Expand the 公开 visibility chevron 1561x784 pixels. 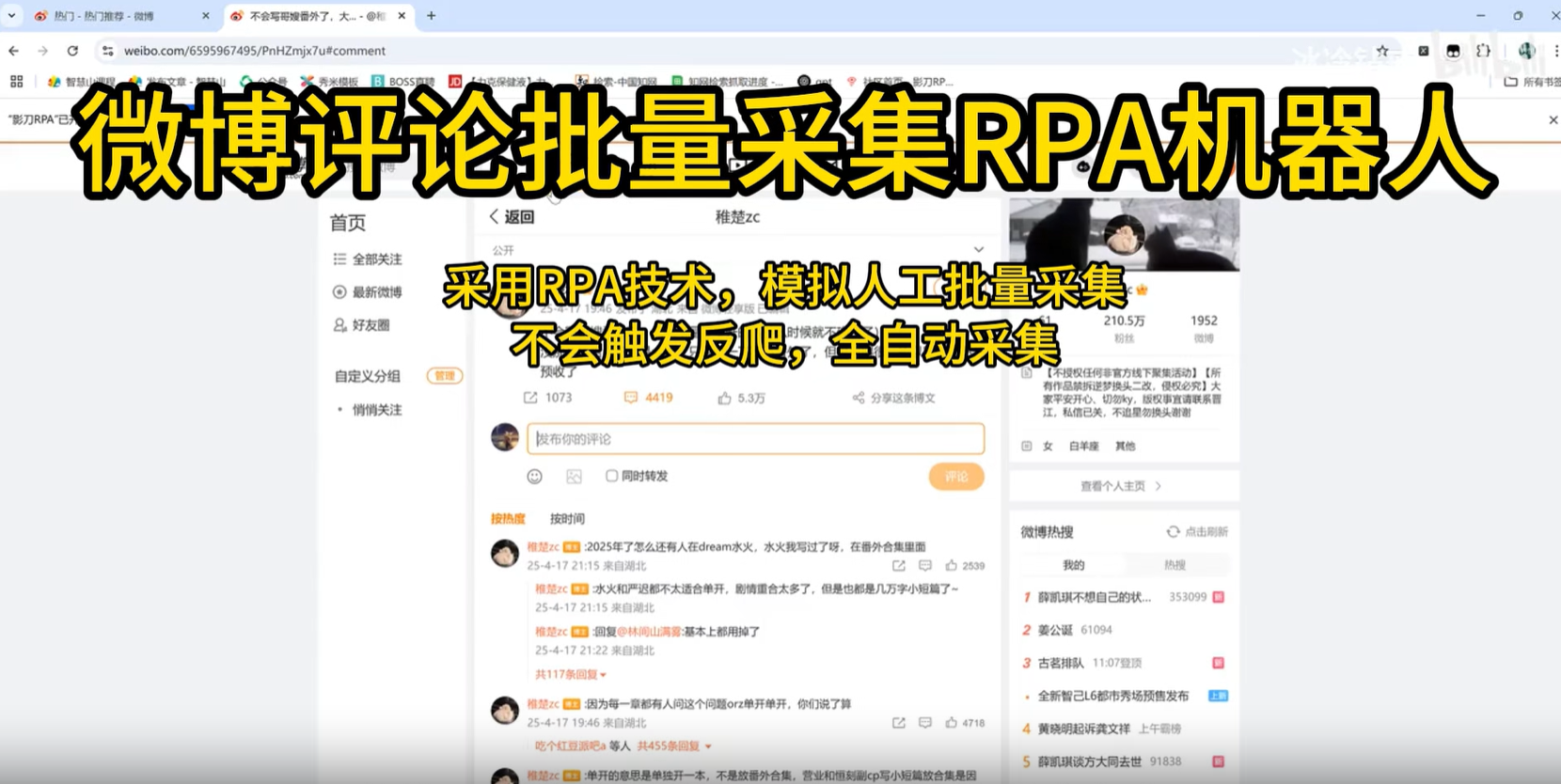coord(979,250)
